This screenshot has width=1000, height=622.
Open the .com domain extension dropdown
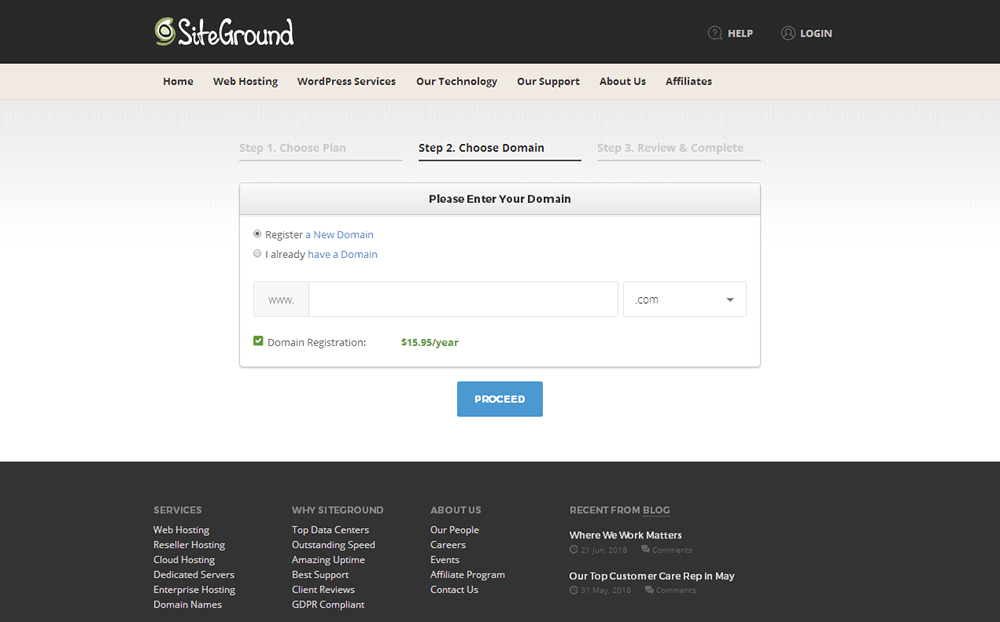pos(684,299)
